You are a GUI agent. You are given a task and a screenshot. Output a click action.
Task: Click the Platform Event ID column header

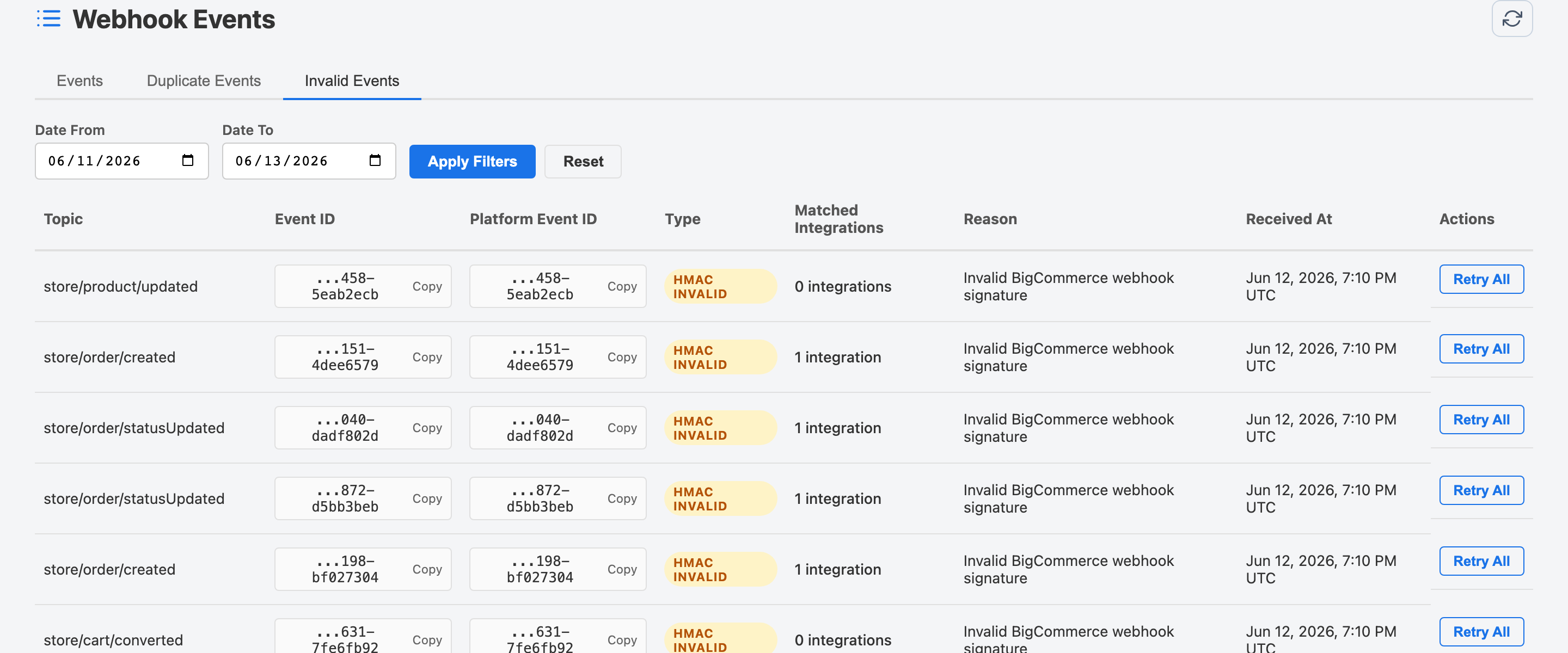pos(533,219)
